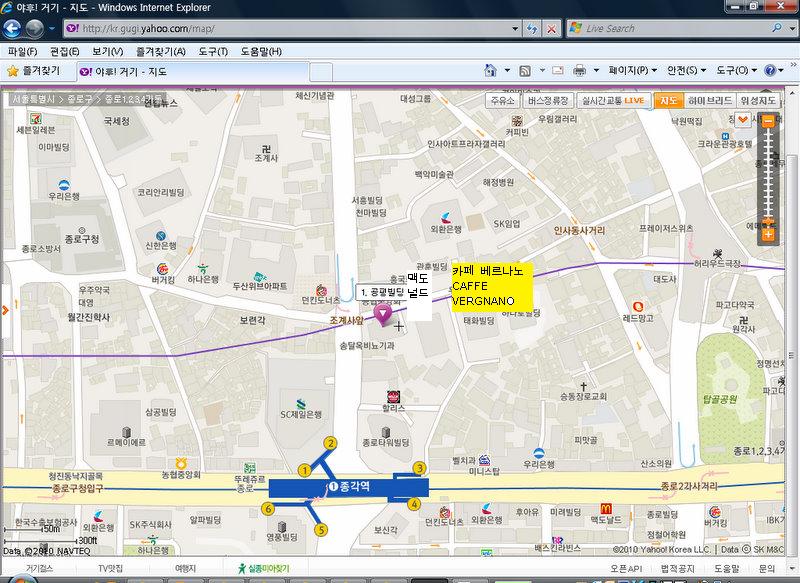
Task: Toggle the parking lot (주유소) overlay
Action: pyautogui.click(x=502, y=100)
